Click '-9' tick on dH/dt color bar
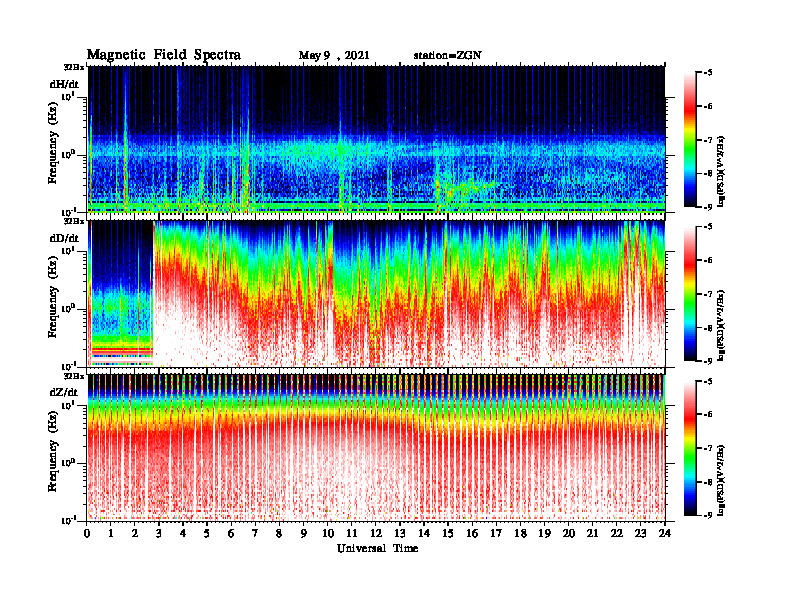Screen dimensions: 792x612 tap(708, 207)
